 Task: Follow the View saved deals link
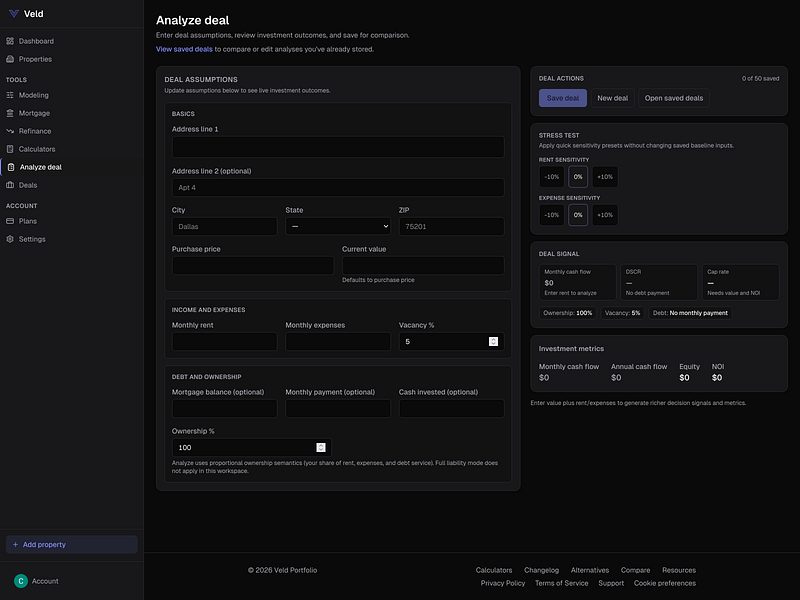click(184, 49)
